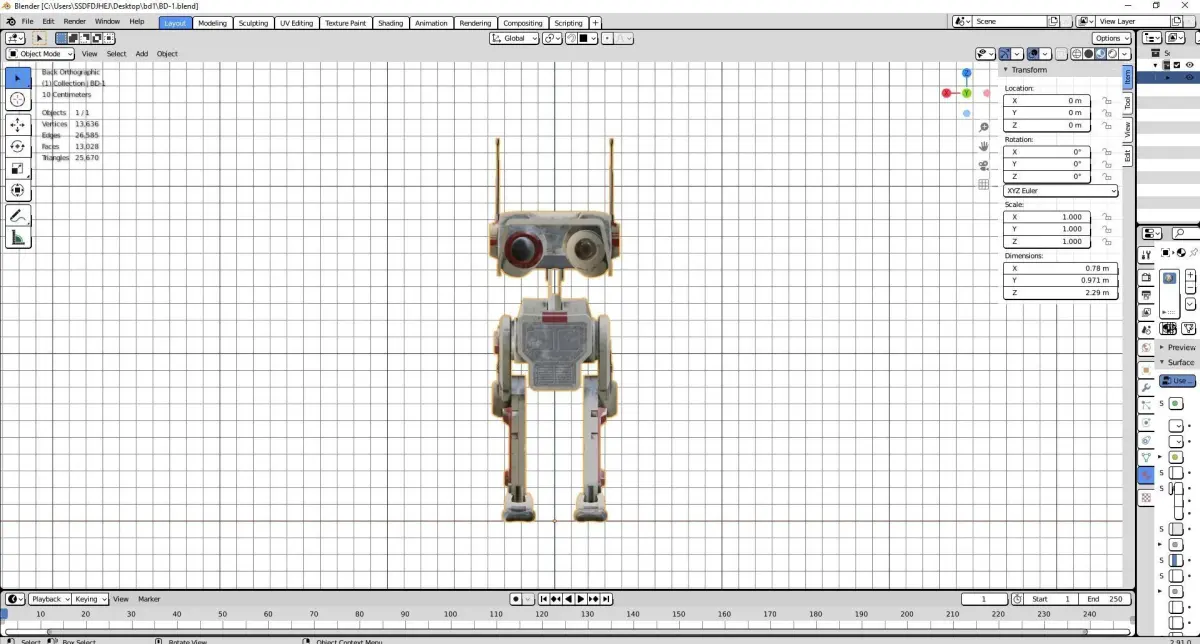
Task: Open the Options dropdown
Action: pyautogui.click(x=1111, y=38)
